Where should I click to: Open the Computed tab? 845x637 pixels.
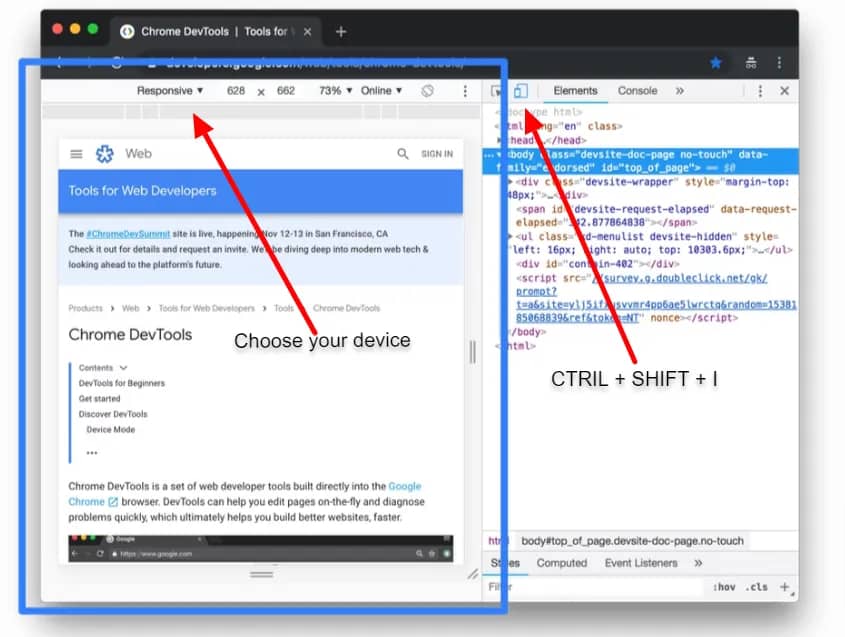pyautogui.click(x=562, y=563)
